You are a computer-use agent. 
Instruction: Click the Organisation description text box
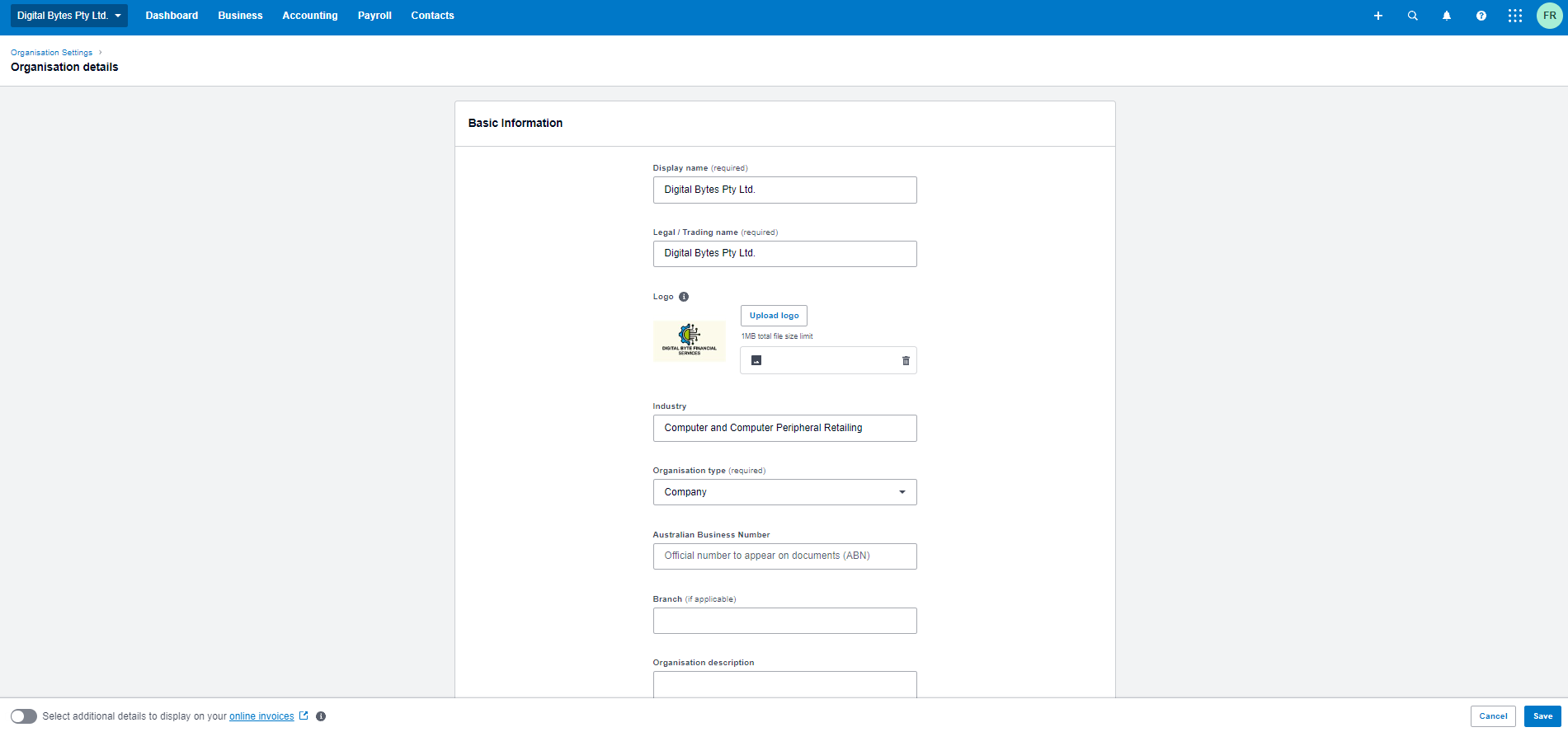tap(784, 685)
